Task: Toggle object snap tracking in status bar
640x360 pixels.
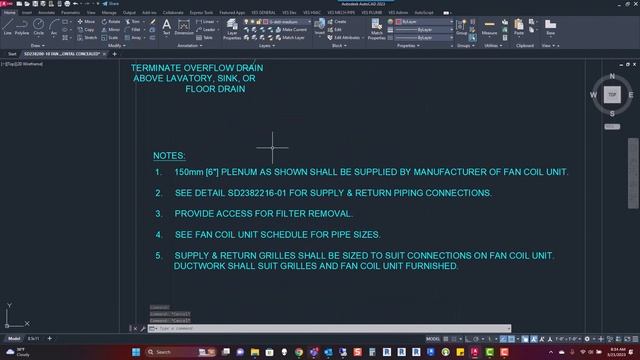Action: [x=503, y=339]
